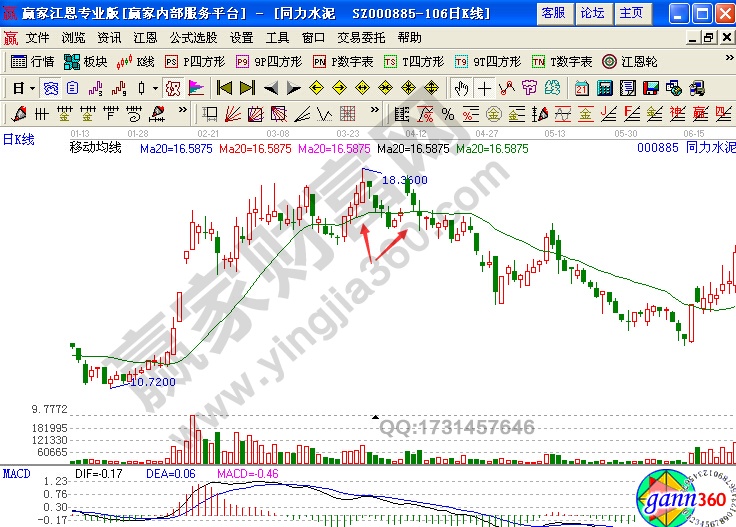
Task: Switch to K线 candlestick chart view
Action: tap(136, 61)
